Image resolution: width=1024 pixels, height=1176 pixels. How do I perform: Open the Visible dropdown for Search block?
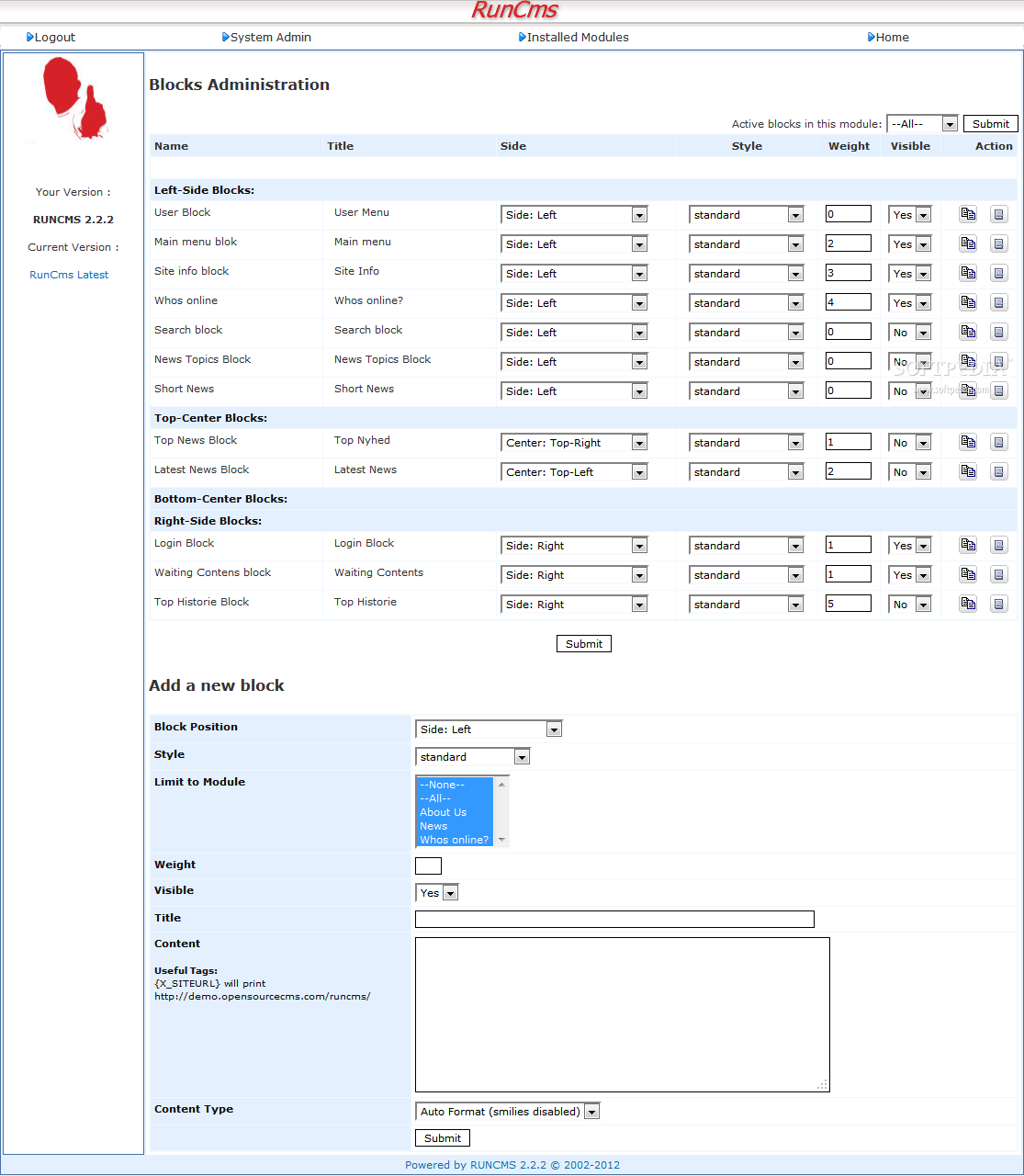click(x=909, y=333)
